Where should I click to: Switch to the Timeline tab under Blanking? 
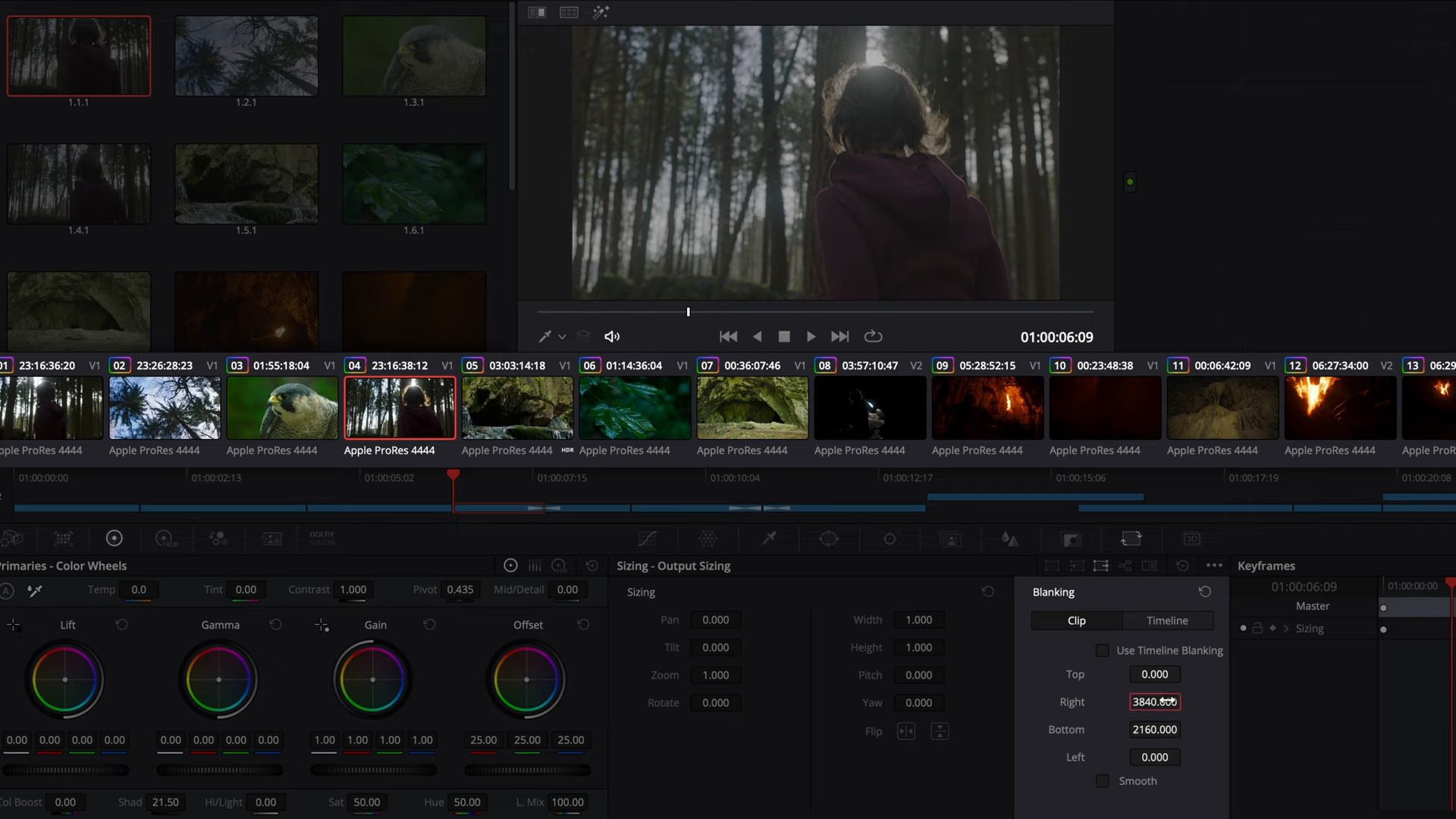point(1167,620)
